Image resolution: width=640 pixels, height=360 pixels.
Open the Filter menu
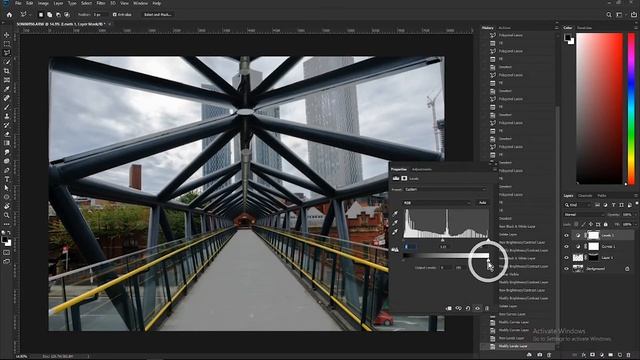click(x=101, y=3)
